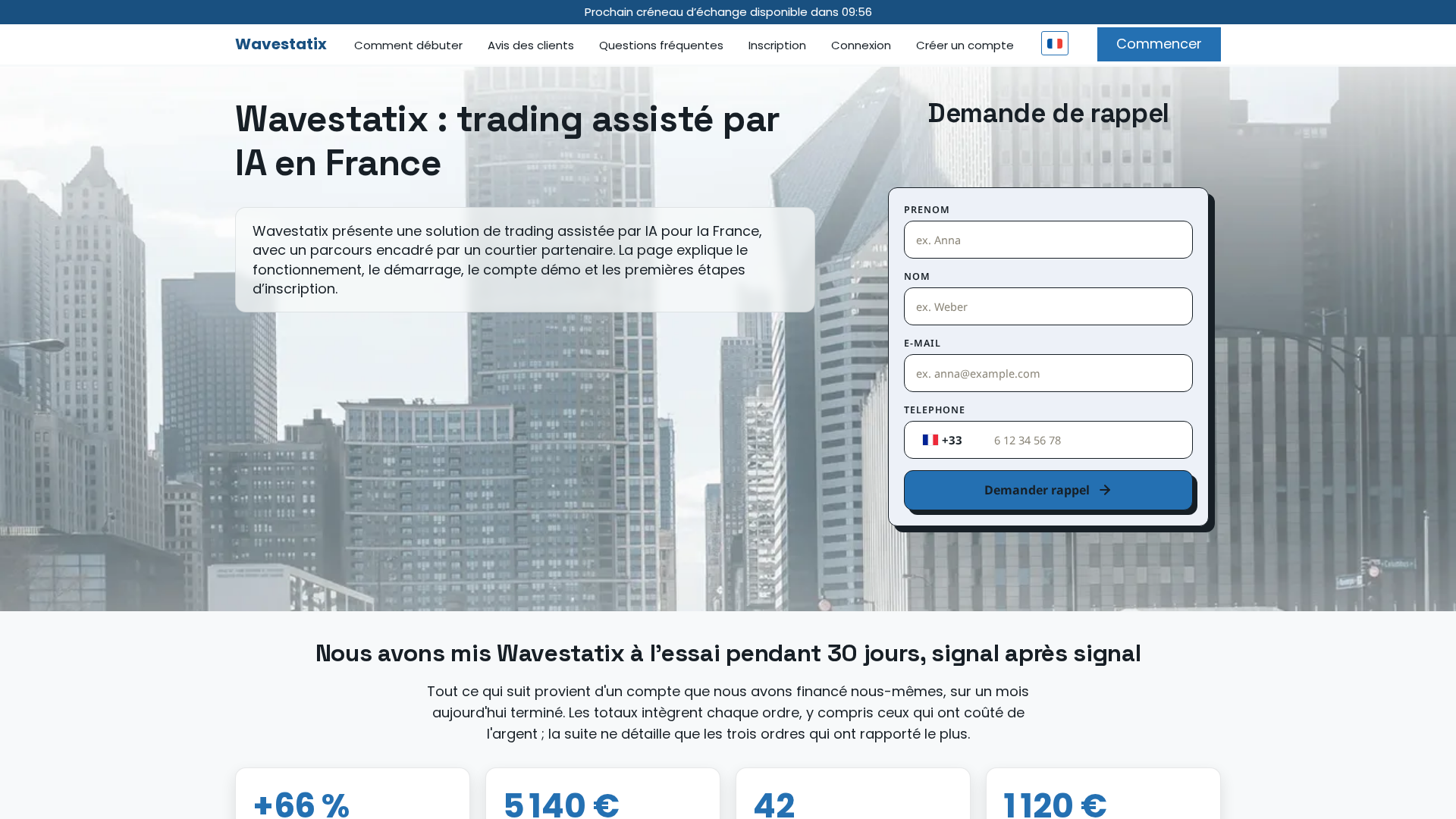
Task: Click the countdown banner text at top
Action: [x=728, y=12]
